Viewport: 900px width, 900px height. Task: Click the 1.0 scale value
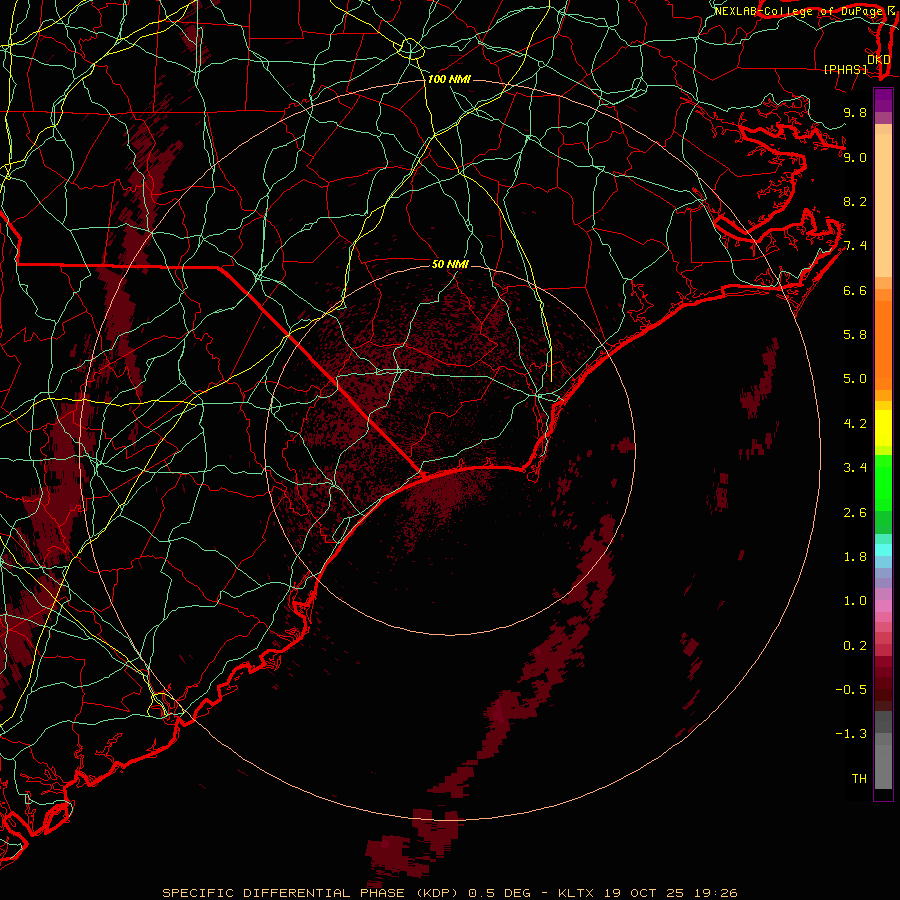point(855,601)
